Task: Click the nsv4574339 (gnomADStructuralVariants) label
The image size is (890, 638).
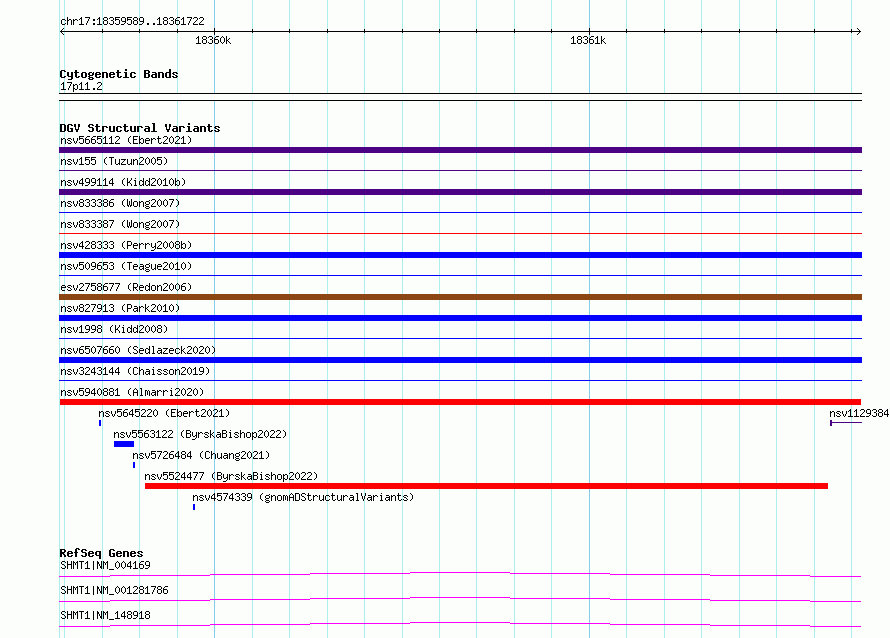Action: point(303,497)
